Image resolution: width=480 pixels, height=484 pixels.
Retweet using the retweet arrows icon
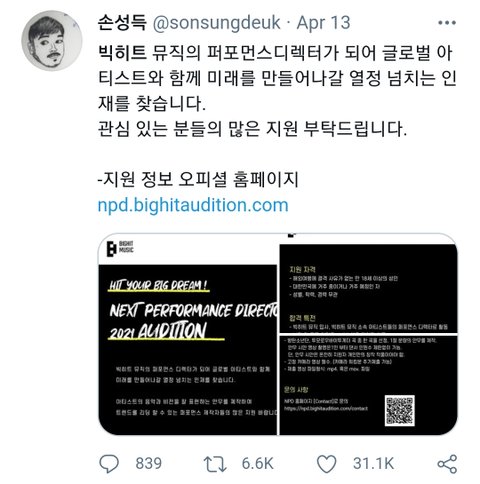coord(215,464)
